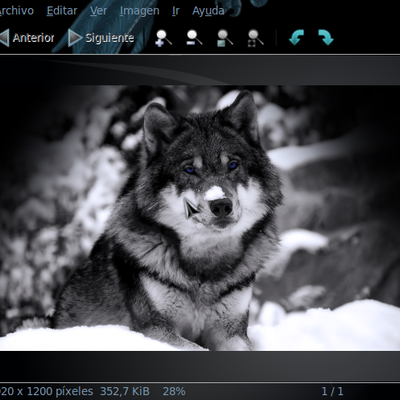
Task: Open the Ver menu
Action: point(98,11)
